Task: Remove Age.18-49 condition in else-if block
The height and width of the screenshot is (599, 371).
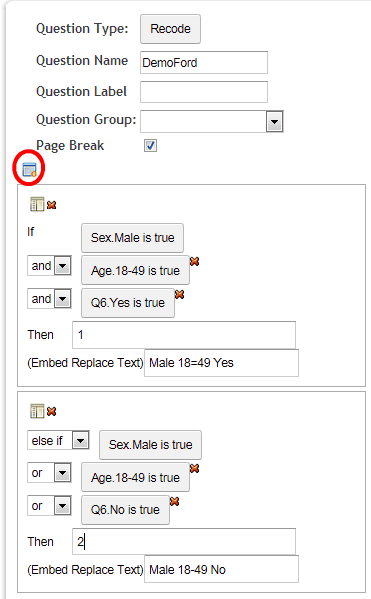Action: coord(194,468)
